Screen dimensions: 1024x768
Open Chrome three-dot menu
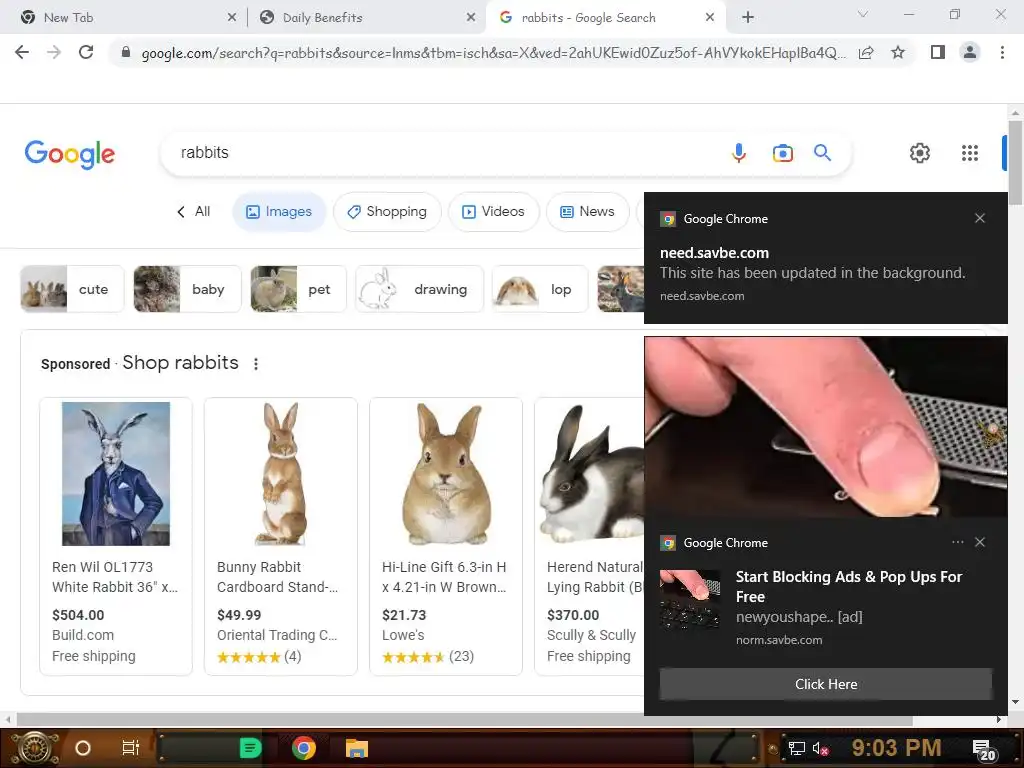tap(1002, 52)
